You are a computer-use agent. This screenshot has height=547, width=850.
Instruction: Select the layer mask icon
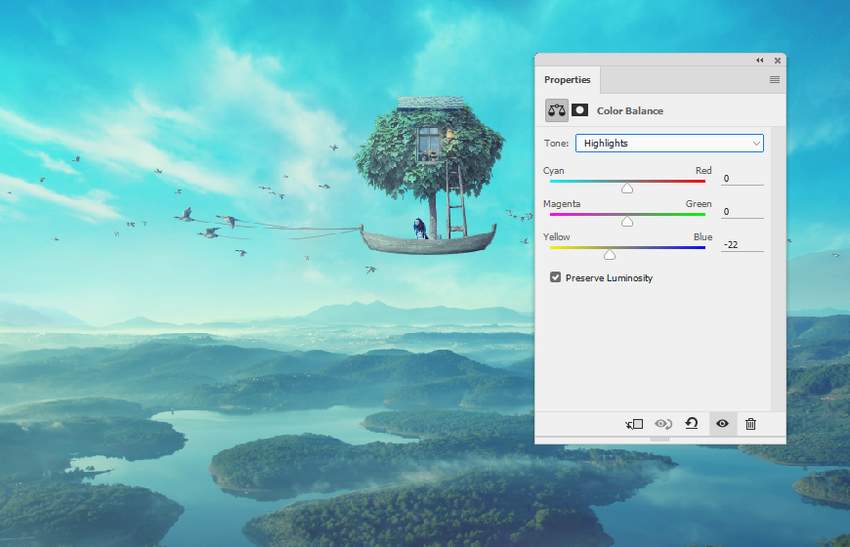[x=579, y=111]
